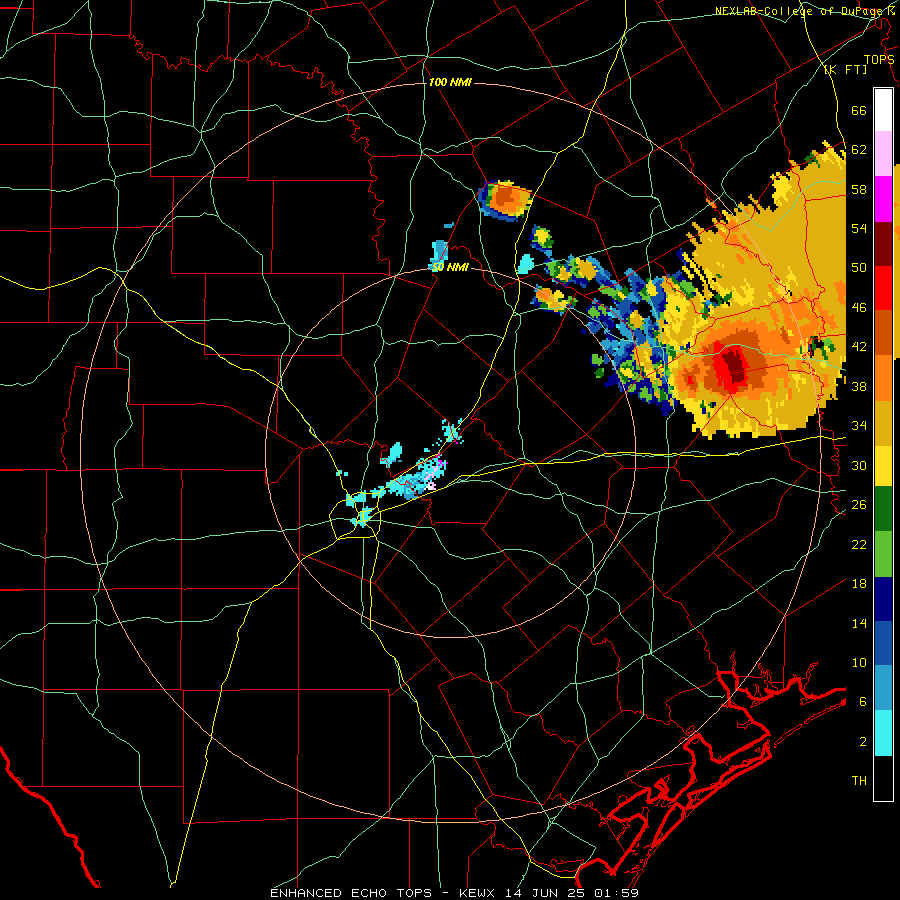
Task: Click the dark orange 42-46 kft legend swatch
Action: tap(883, 332)
